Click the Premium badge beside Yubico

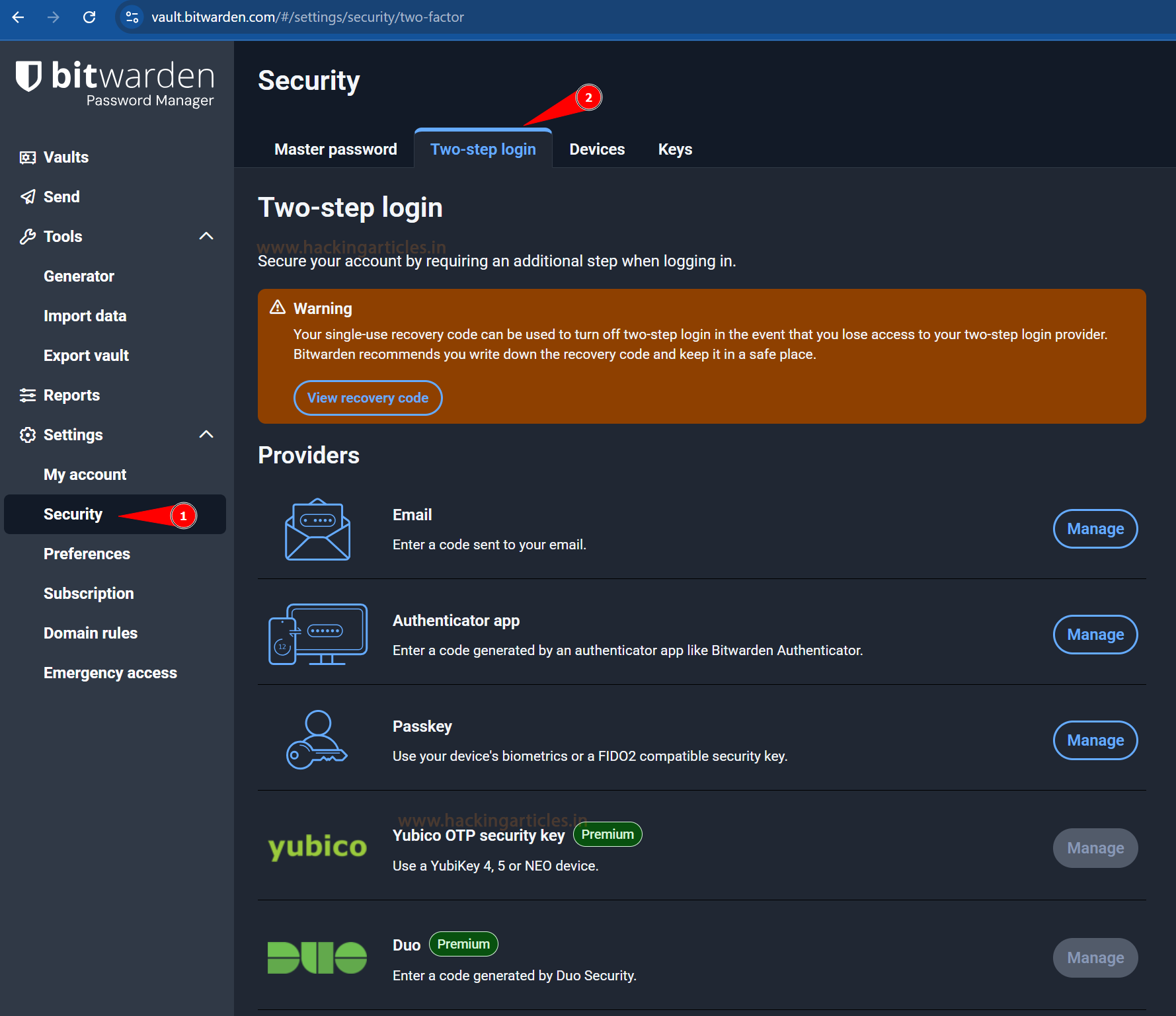[x=608, y=834]
